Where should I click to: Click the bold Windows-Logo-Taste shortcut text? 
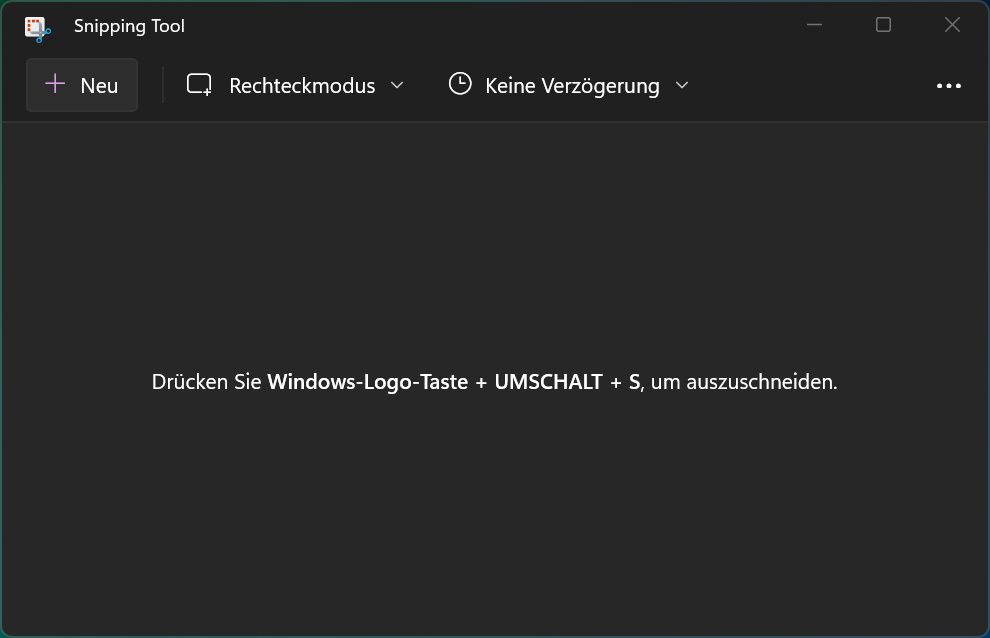[368, 382]
